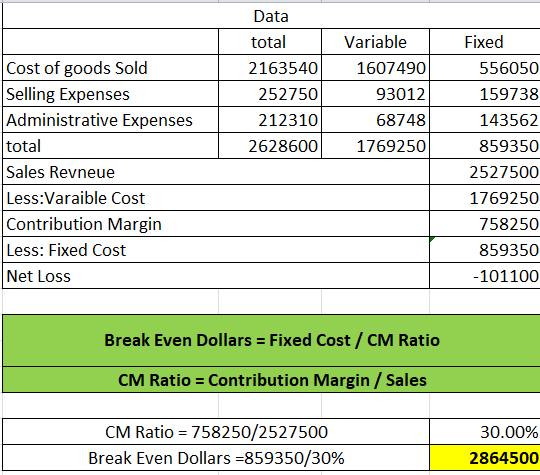
Task: Click the 'Break Even Dollars =859350/30%' cell
Action: 216,458
